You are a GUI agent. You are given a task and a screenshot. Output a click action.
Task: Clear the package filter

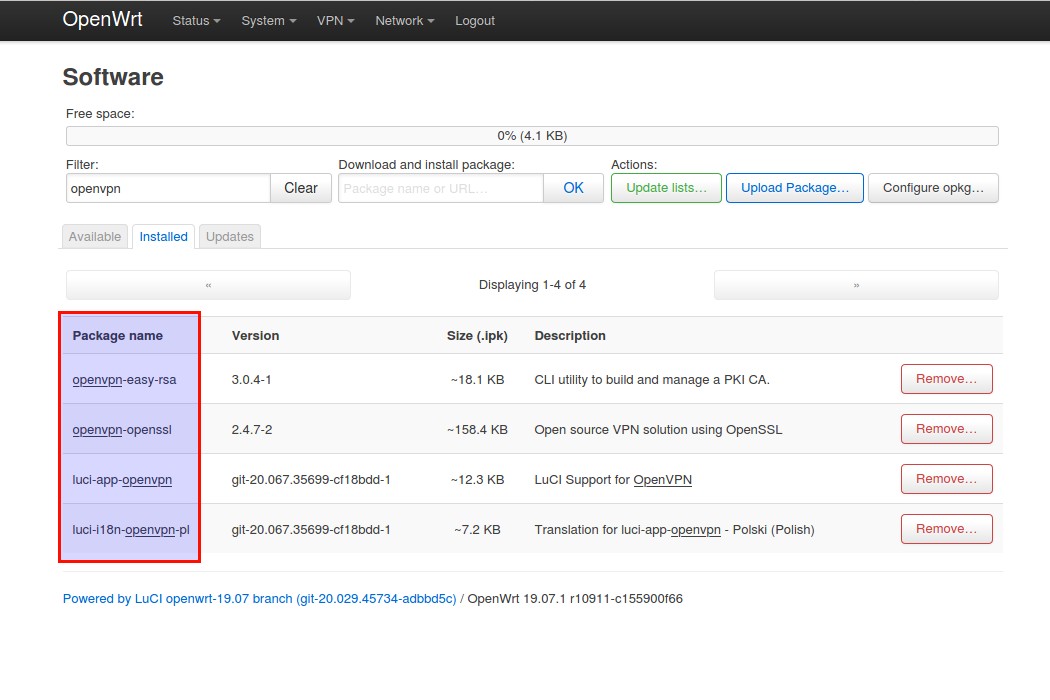[x=301, y=188]
